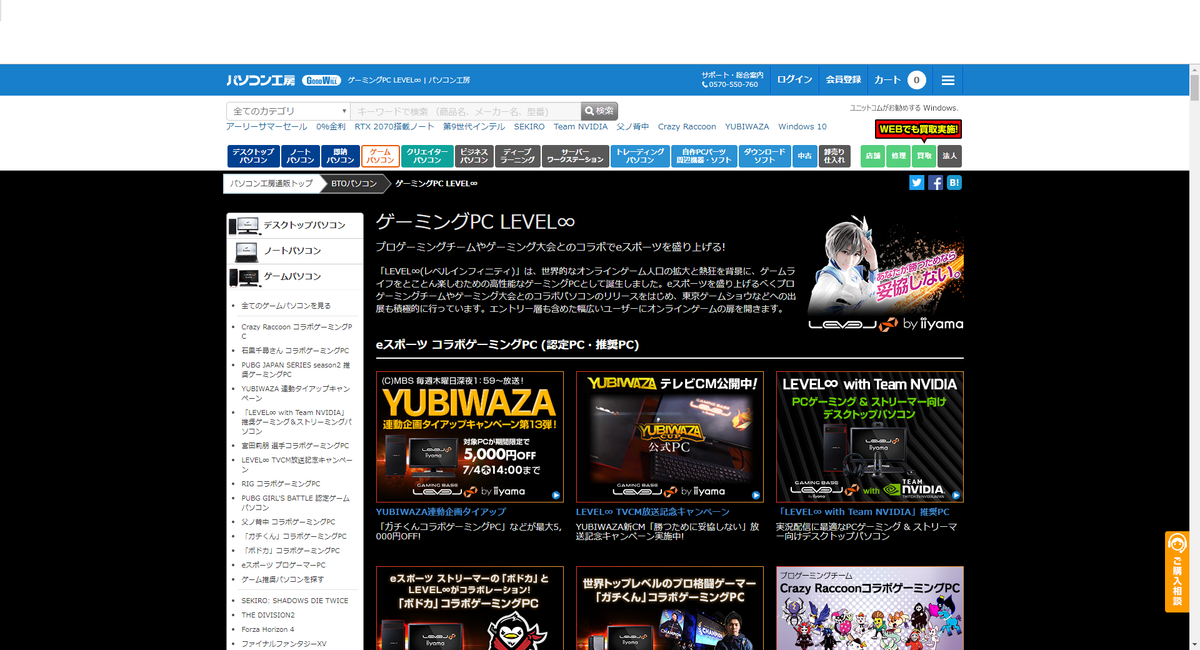The height and width of the screenshot is (650, 1200).
Task: Click the LEVEL∞ by iiyama character banner
Action: pos(886,271)
